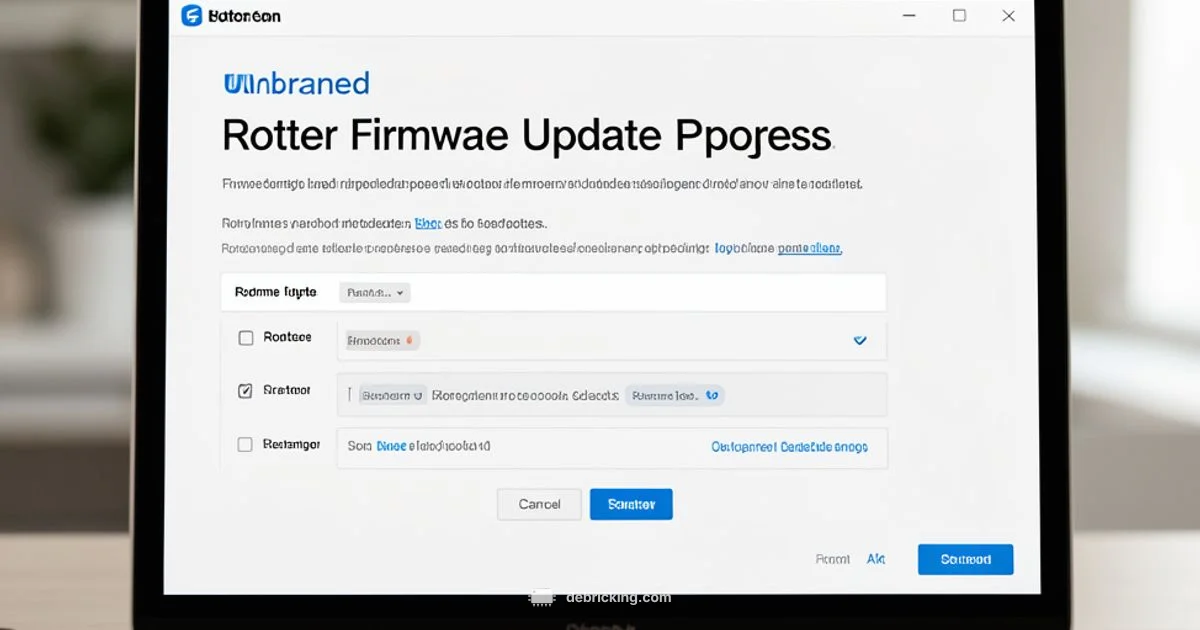Click the status badge pill in the first row
Screen dimensions: 1200x630
pyautogui.click(x=380, y=340)
